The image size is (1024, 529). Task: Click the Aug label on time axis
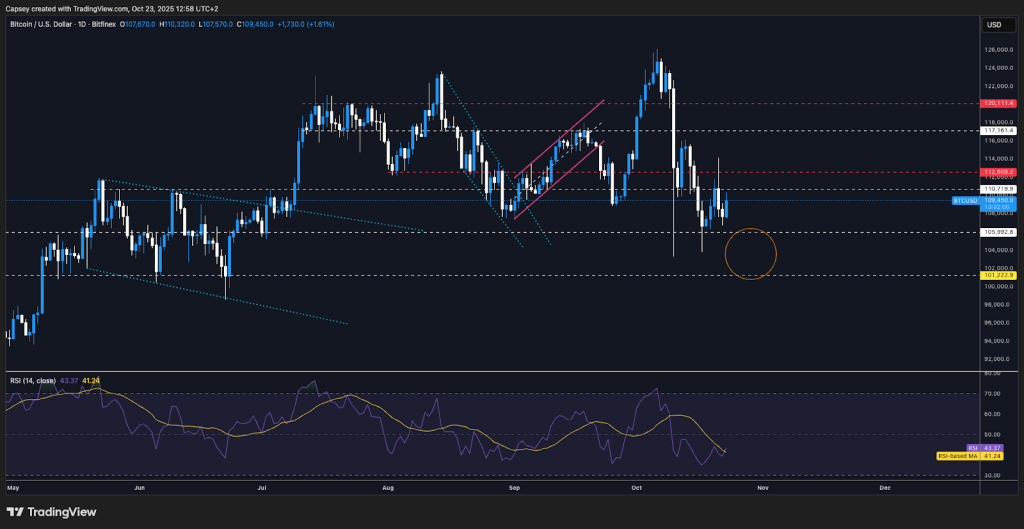point(388,487)
